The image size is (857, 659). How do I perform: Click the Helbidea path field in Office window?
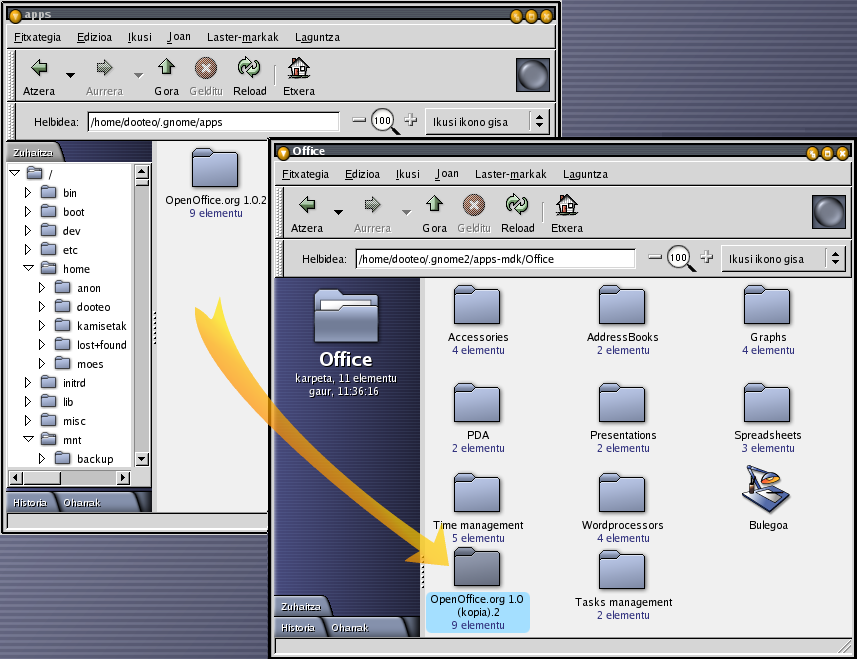(x=495, y=258)
